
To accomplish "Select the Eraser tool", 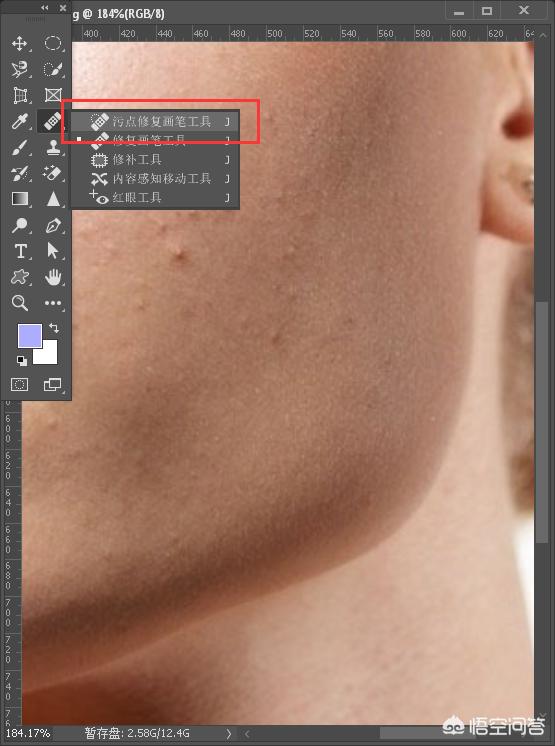I will pyautogui.click(x=53, y=173).
